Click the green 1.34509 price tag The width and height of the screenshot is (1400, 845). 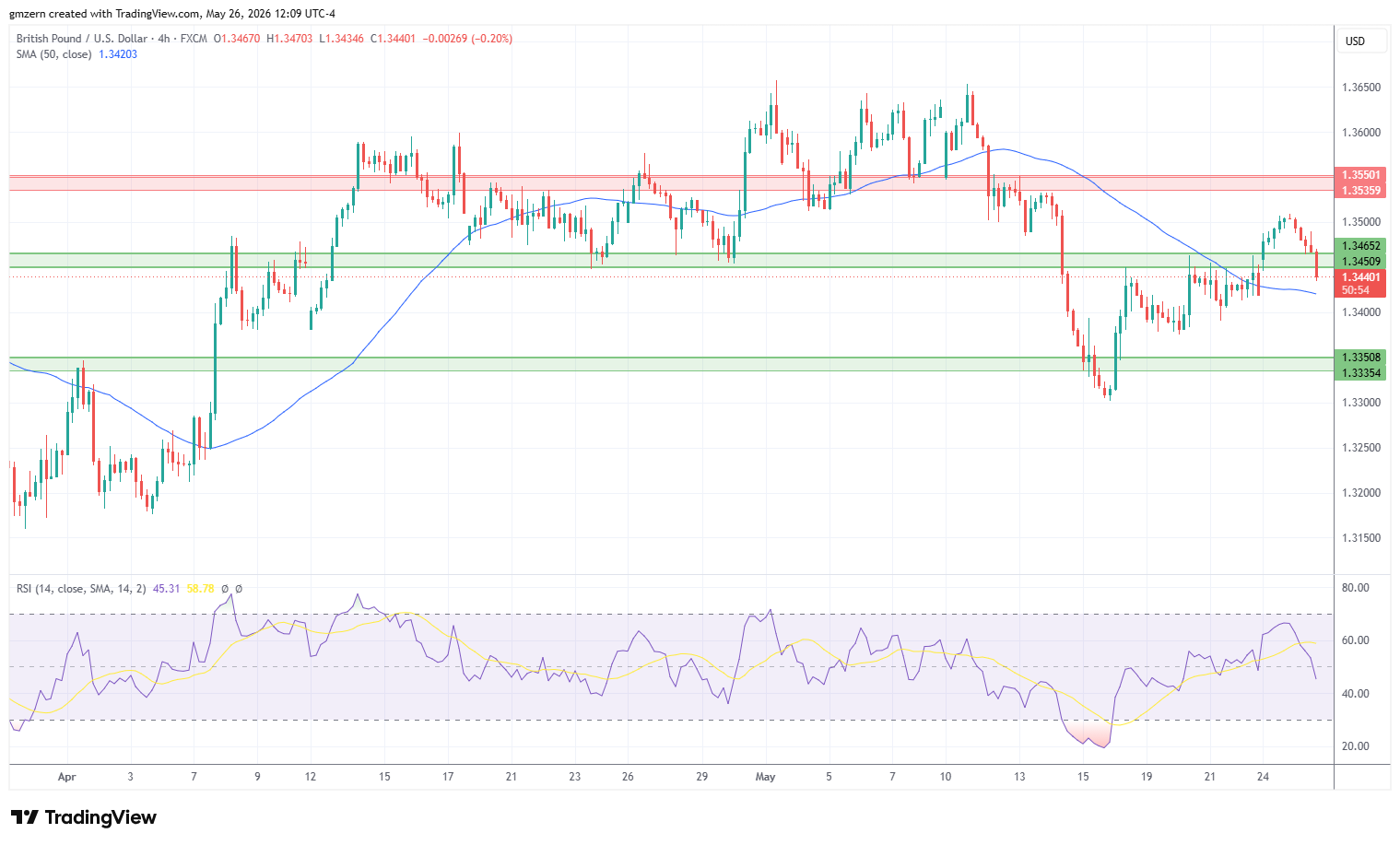[x=1360, y=262]
